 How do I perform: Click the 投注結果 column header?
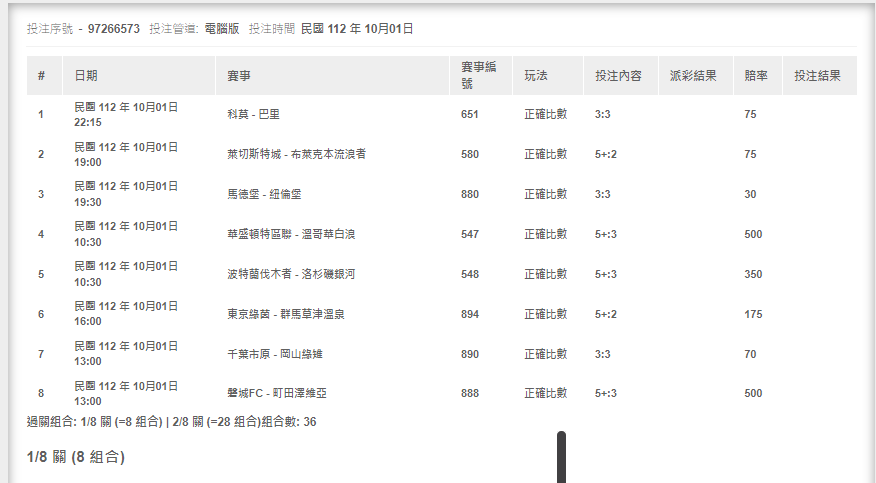817,76
